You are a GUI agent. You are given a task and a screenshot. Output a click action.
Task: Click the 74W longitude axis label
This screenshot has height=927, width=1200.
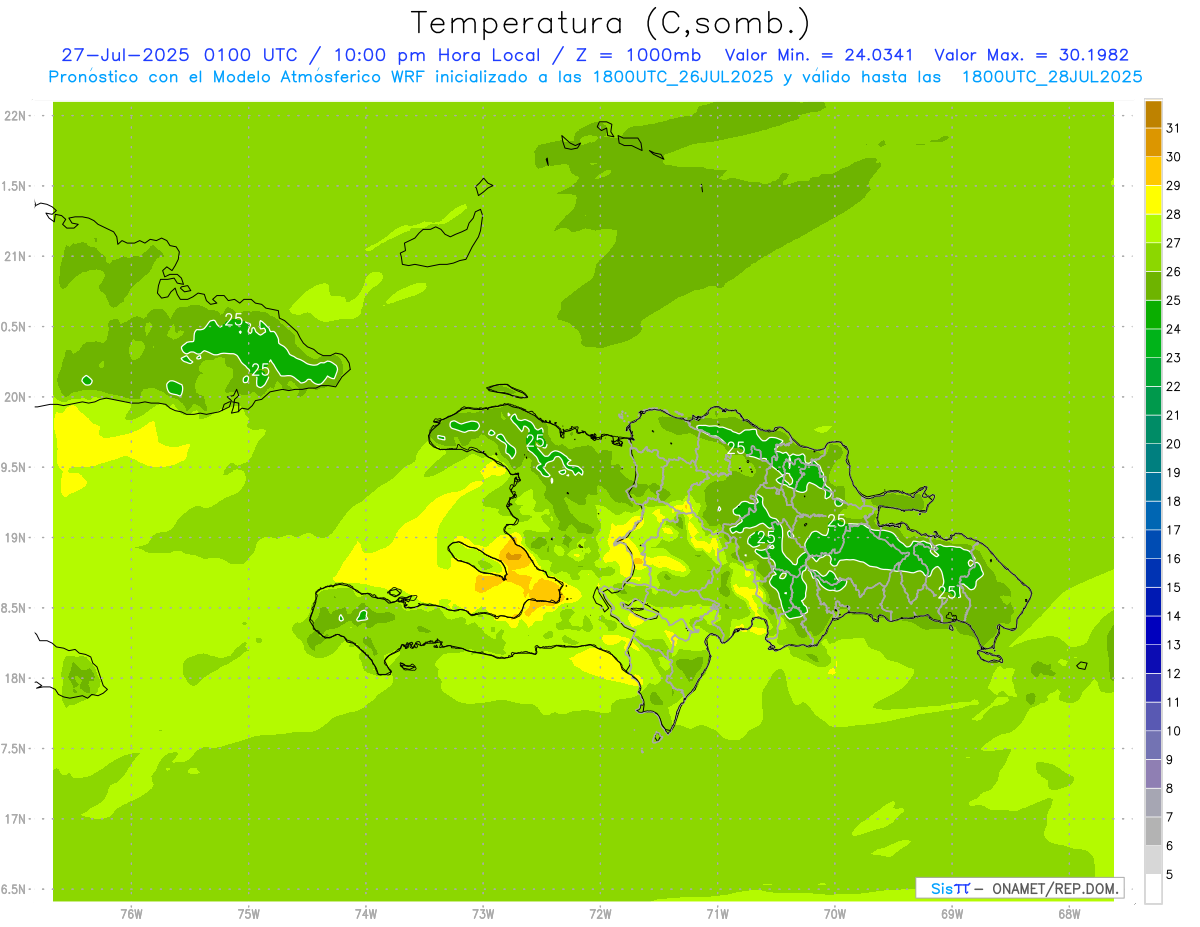click(x=366, y=914)
